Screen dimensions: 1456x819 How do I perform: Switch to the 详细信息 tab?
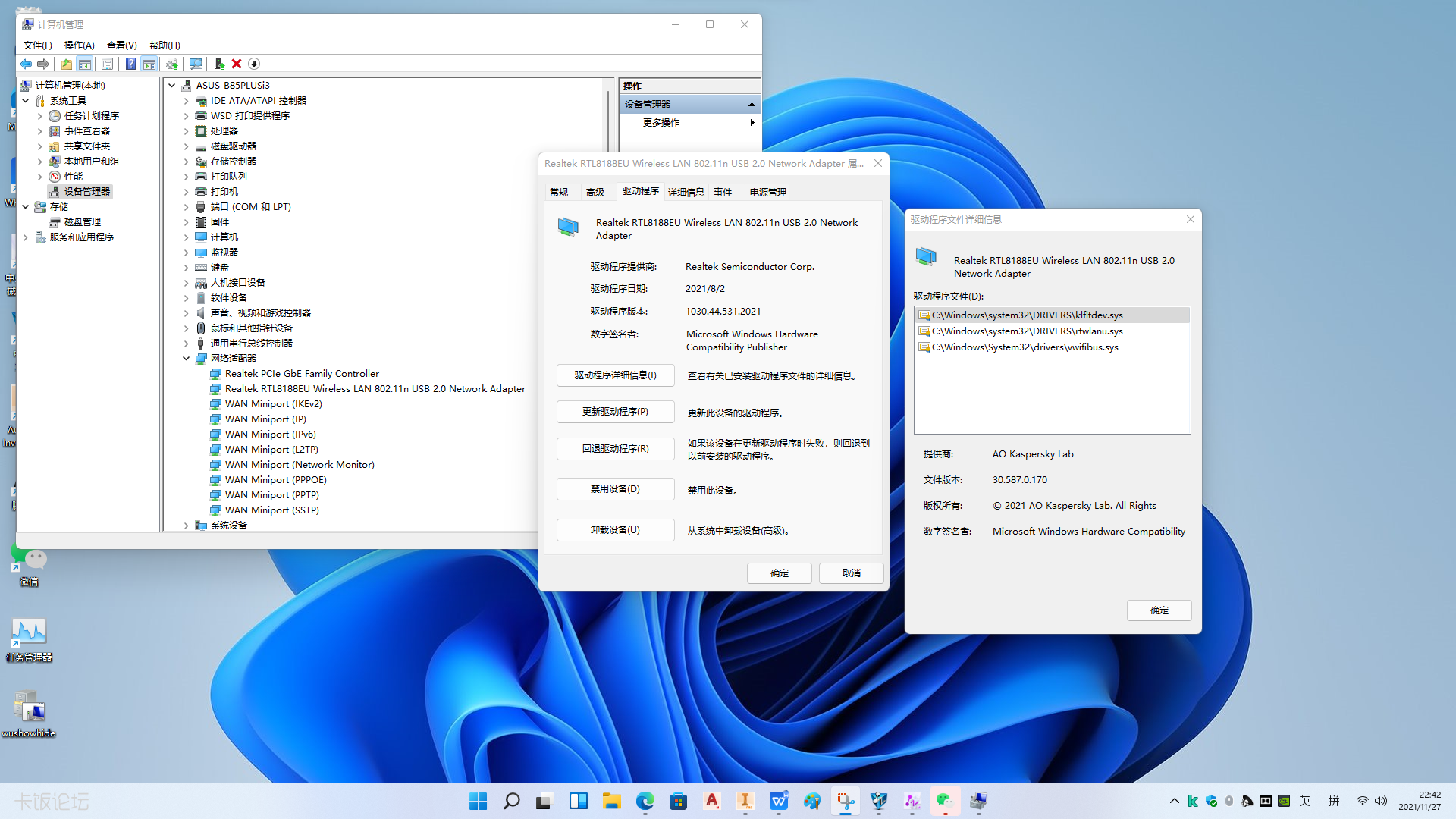click(x=686, y=193)
